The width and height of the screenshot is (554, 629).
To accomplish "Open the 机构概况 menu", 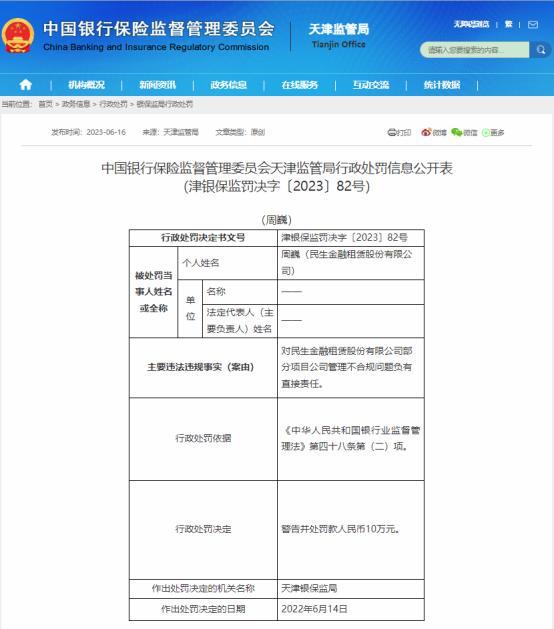I will point(86,85).
